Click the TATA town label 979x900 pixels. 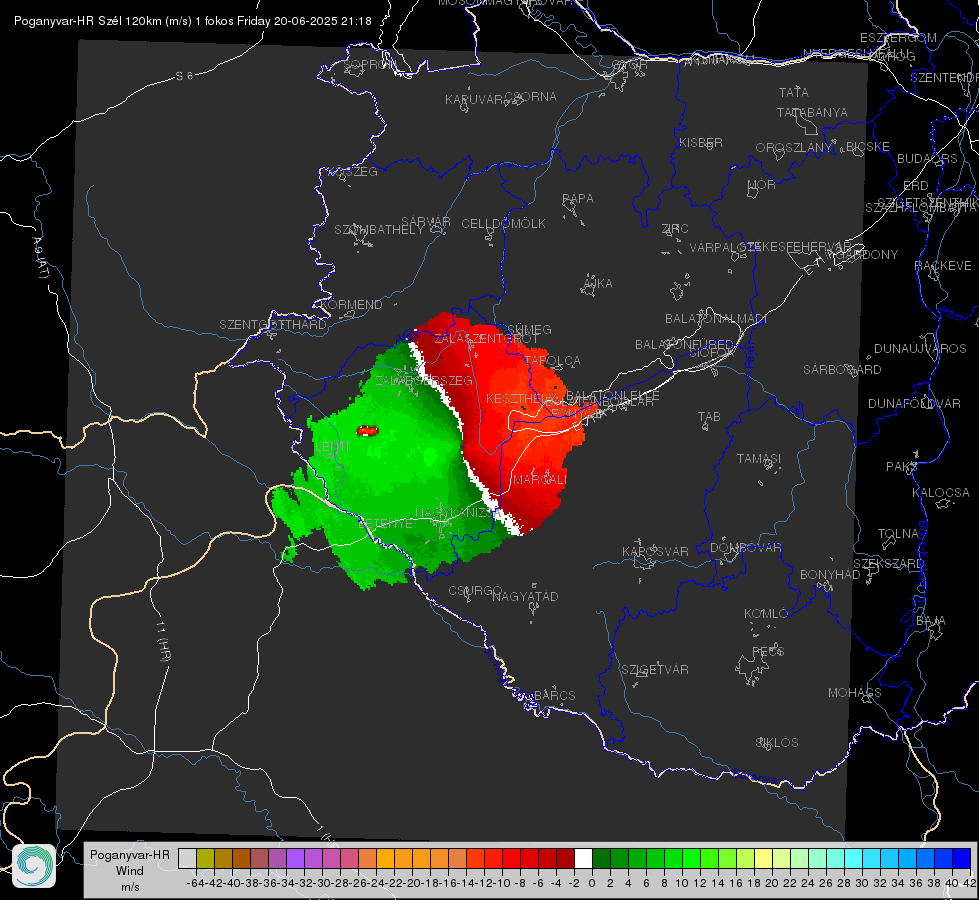tap(794, 92)
